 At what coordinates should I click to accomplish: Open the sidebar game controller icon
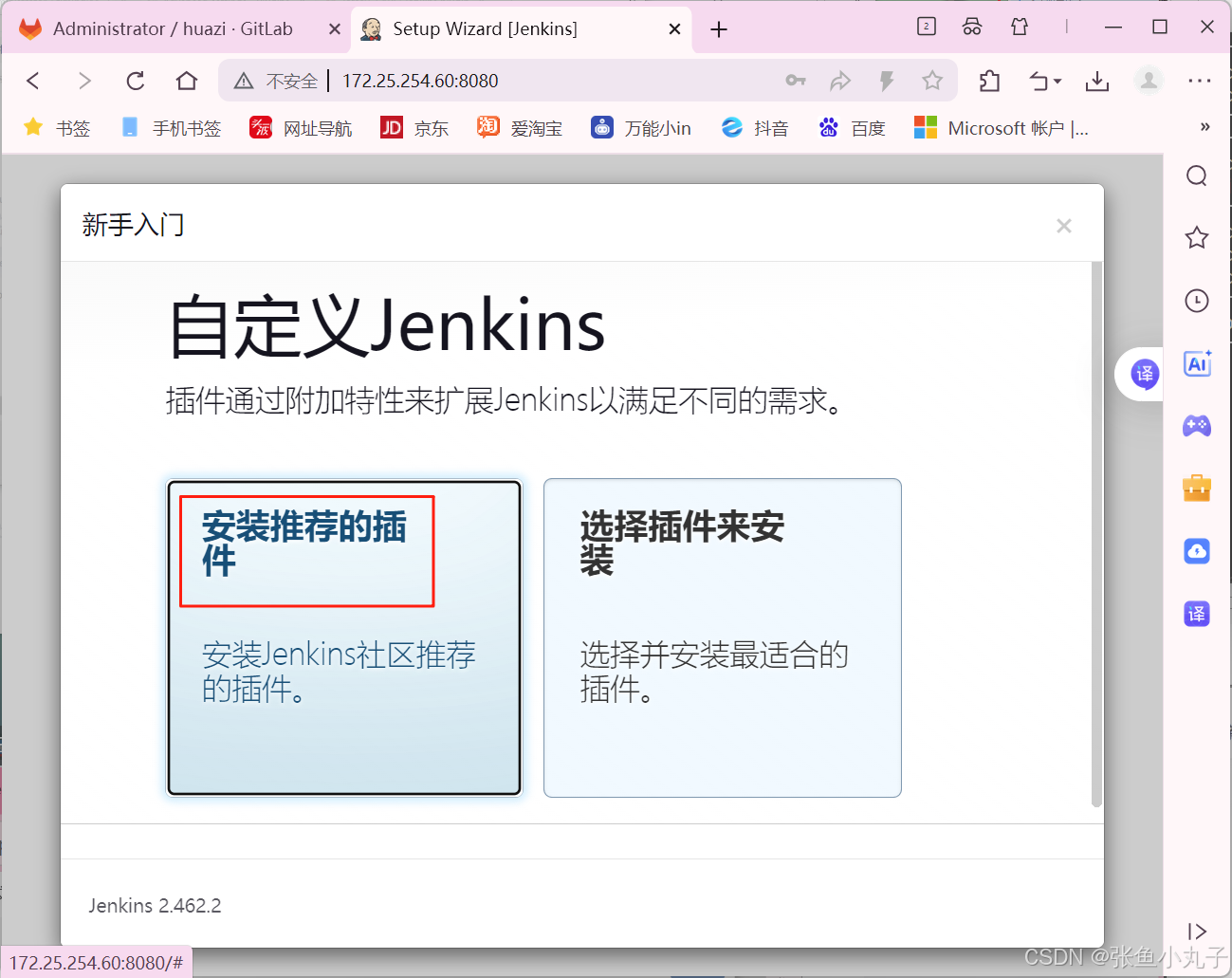[1197, 426]
